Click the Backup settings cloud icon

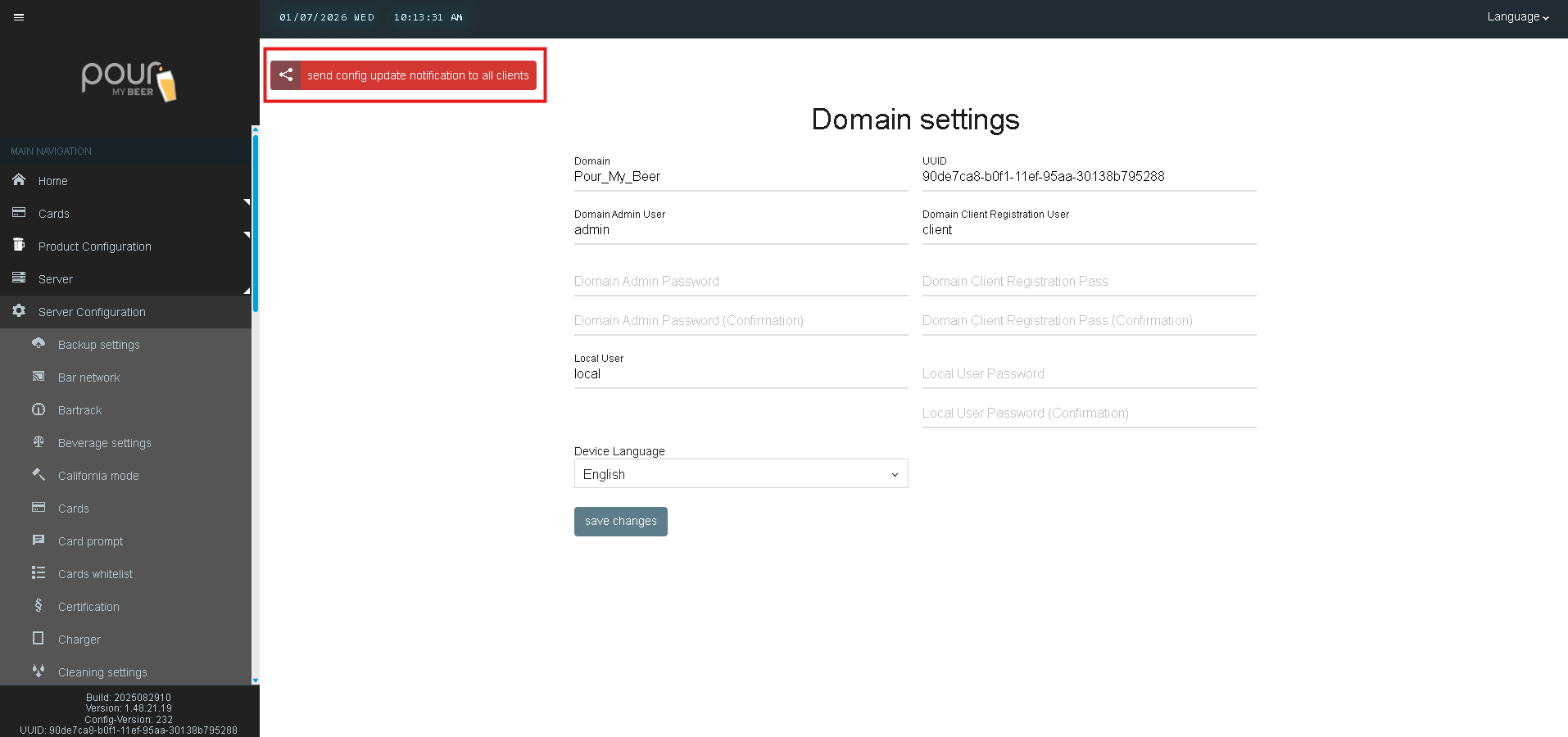[39, 344]
